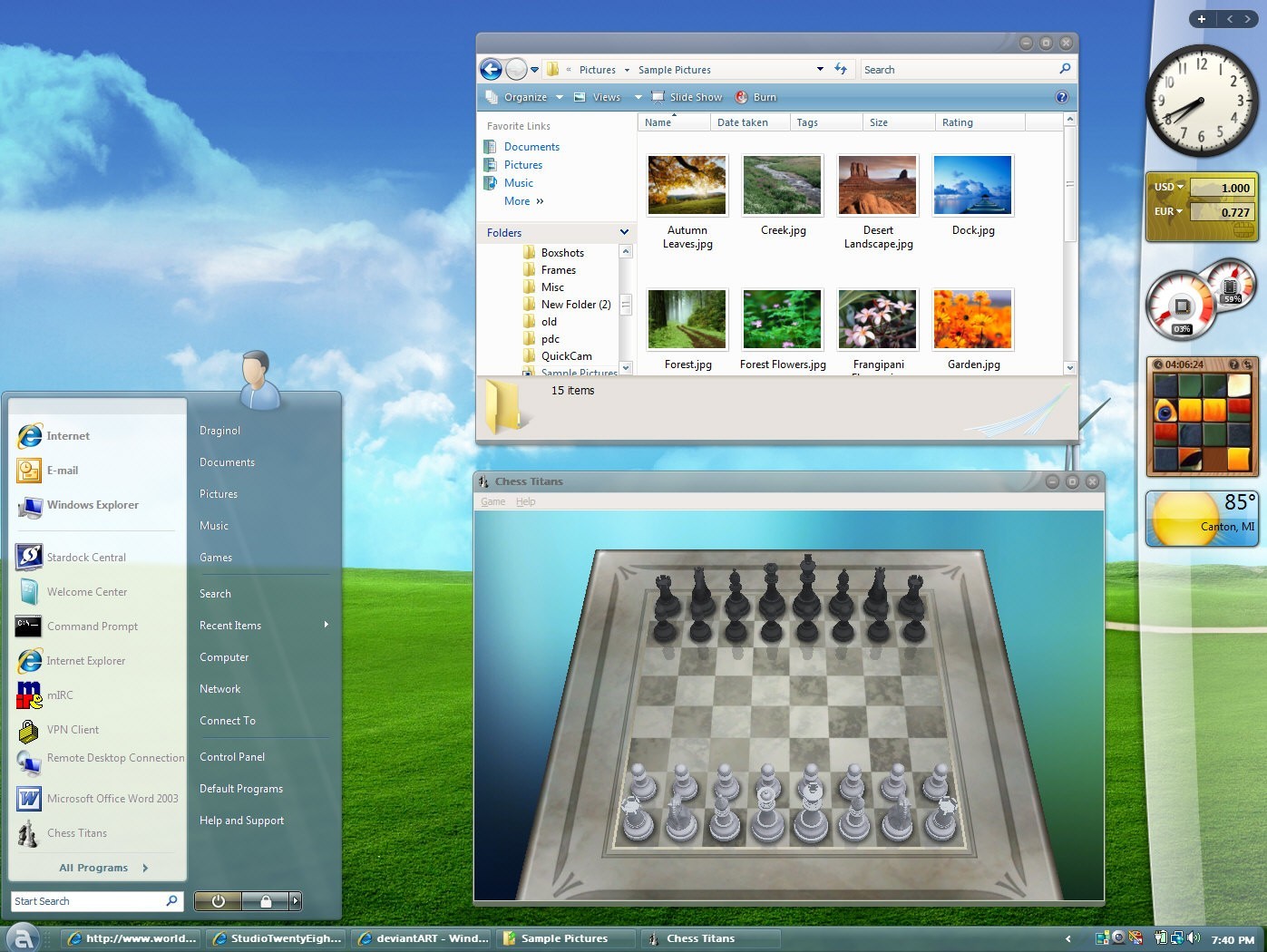This screenshot has width=1267, height=952.
Task: Open Welcome Center from the Start menu
Action: (x=87, y=591)
